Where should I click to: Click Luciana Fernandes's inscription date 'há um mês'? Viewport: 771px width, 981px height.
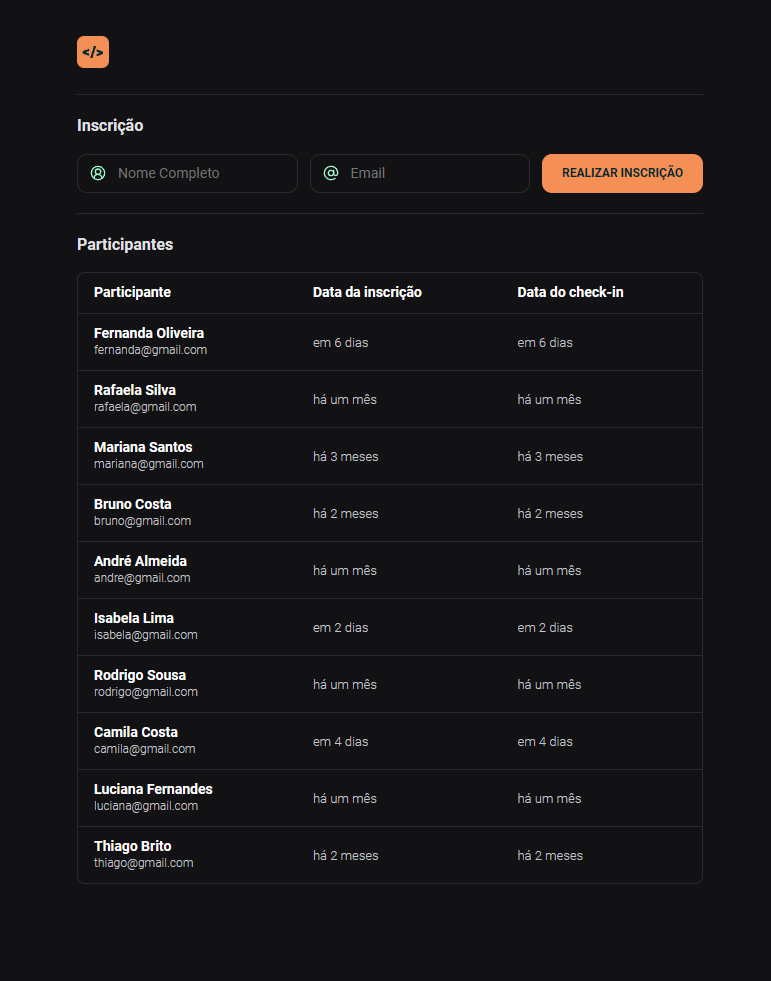click(x=345, y=798)
